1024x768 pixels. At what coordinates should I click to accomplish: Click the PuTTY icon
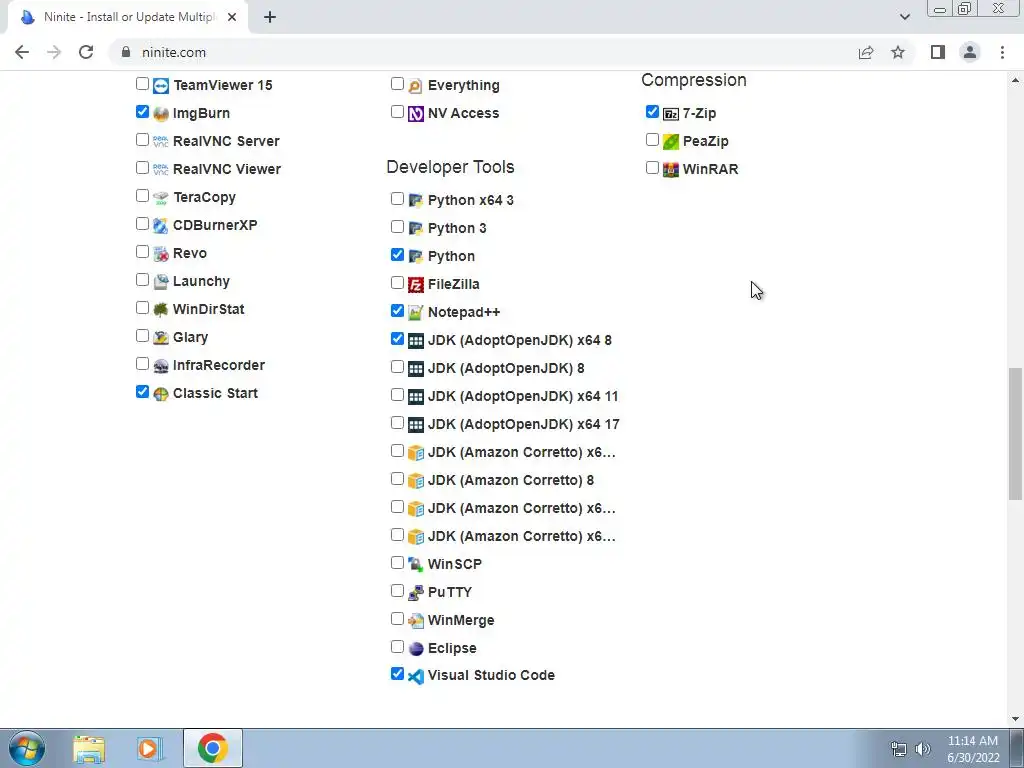(415, 592)
